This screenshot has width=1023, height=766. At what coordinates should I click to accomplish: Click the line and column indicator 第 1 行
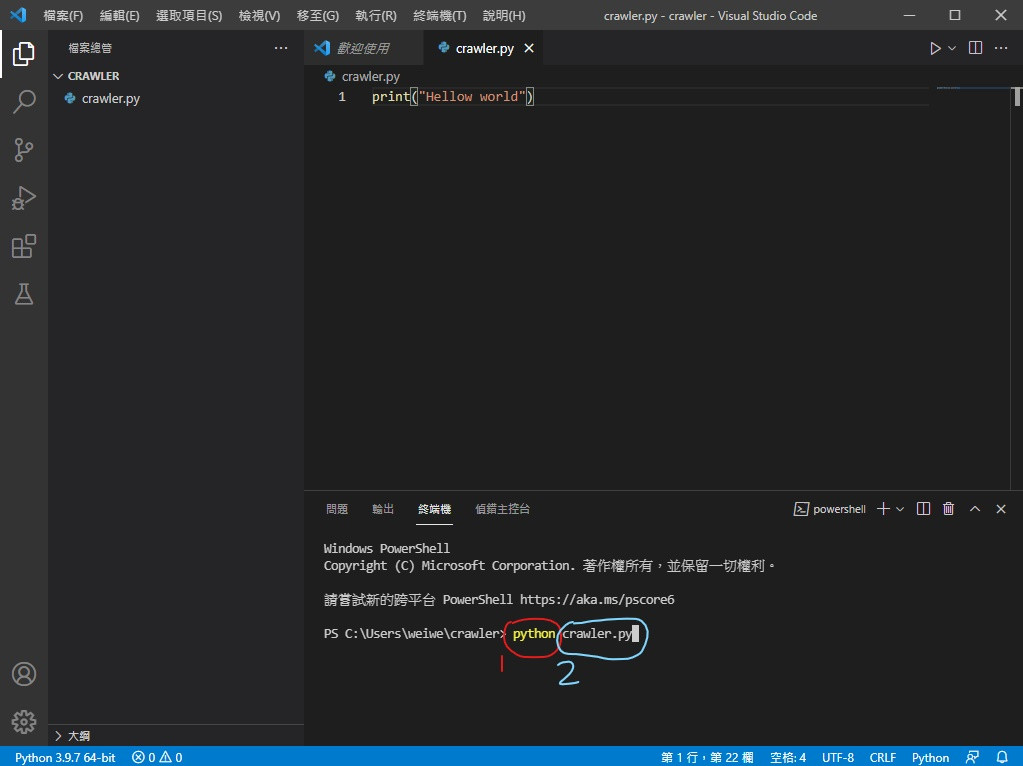[707, 758]
